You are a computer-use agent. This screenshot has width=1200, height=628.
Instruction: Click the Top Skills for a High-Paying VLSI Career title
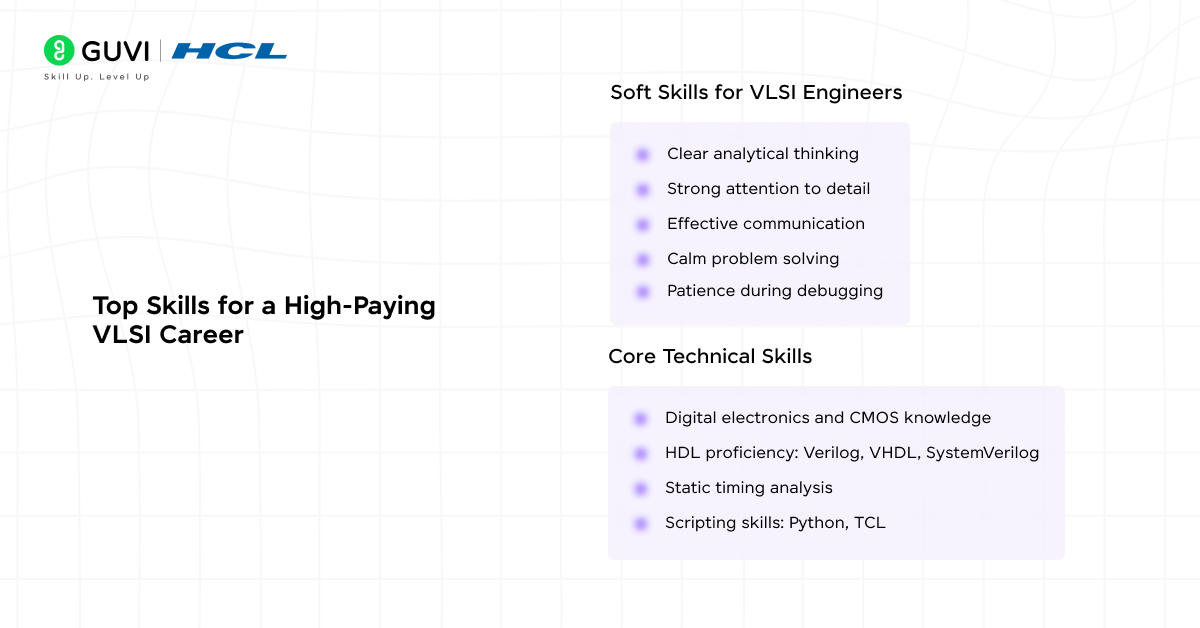point(264,320)
